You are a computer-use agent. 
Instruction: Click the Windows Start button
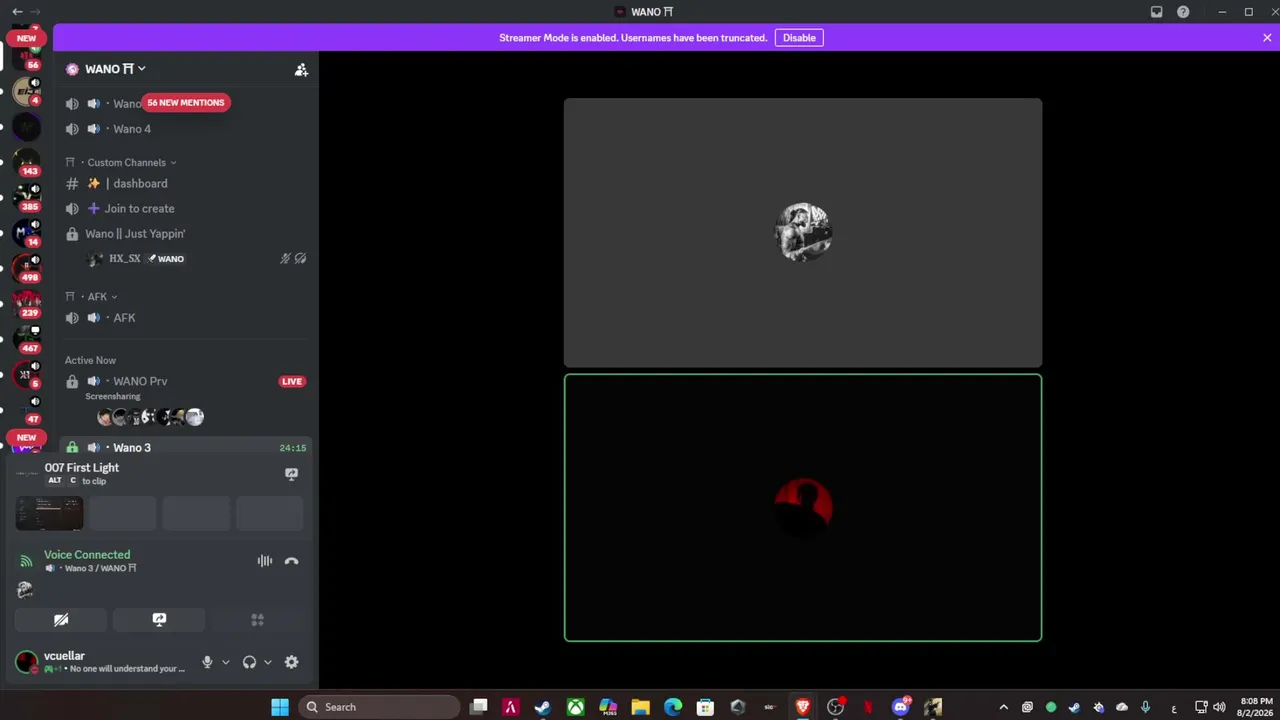[x=279, y=707]
